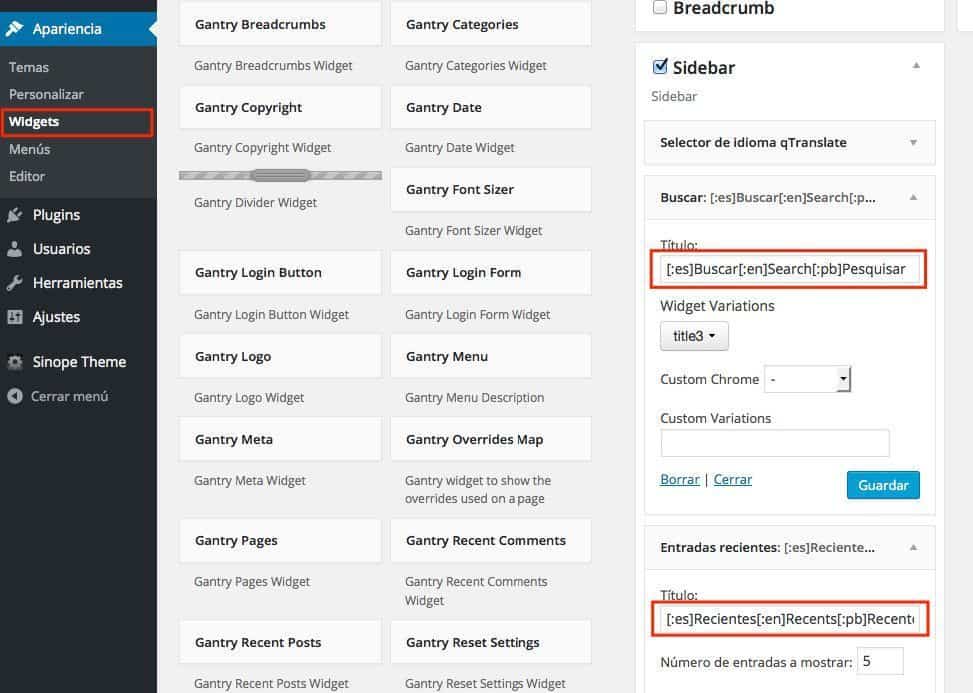Open the Menús submenu item
The height and width of the screenshot is (693, 973).
pyautogui.click(x=30, y=149)
